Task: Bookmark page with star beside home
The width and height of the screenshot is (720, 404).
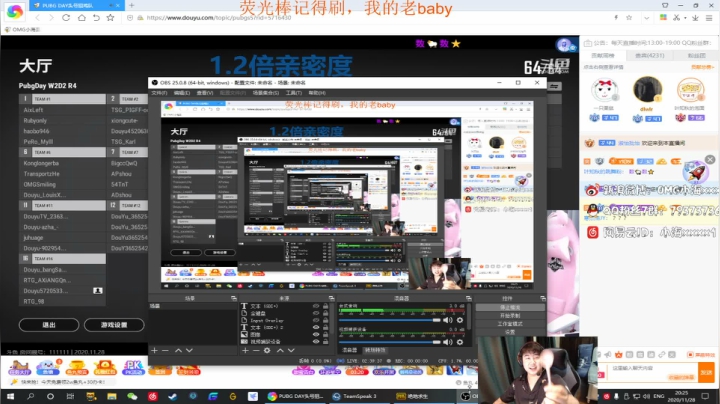Action: [110, 17]
